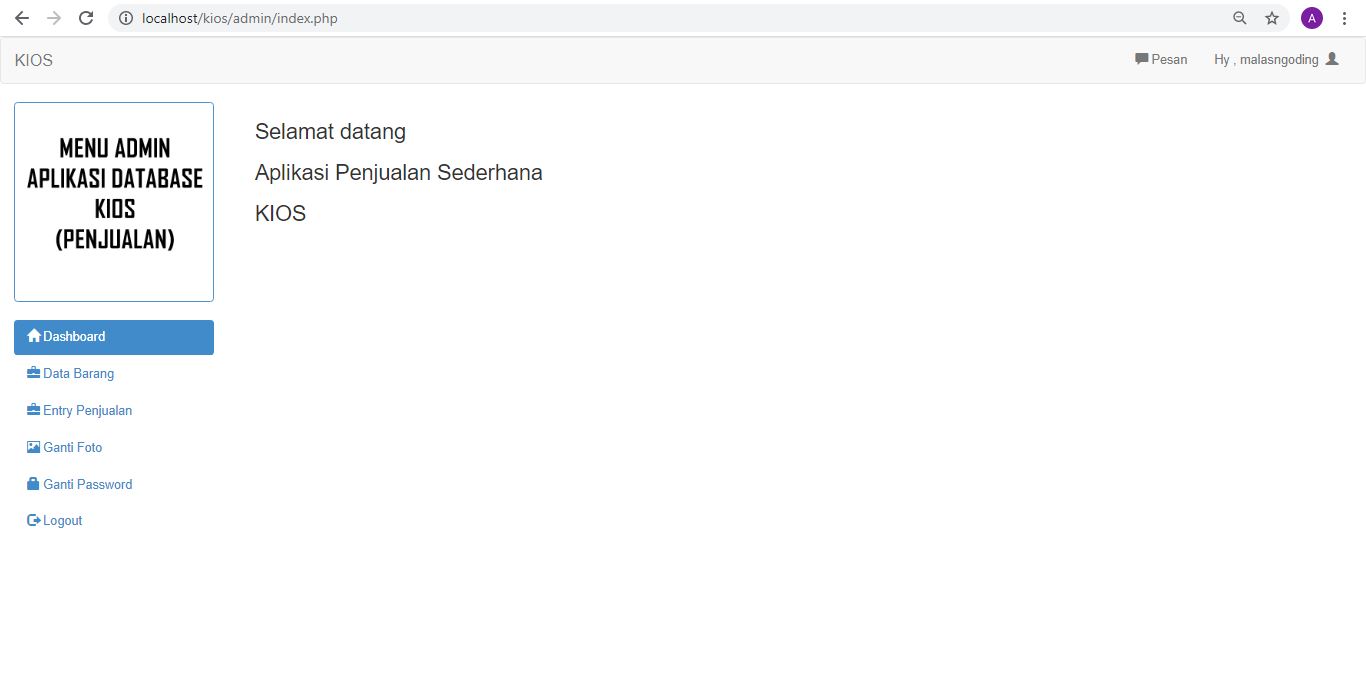Bookmark this page with the star icon
This screenshot has height=691, width=1366.
pos(1272,18)
